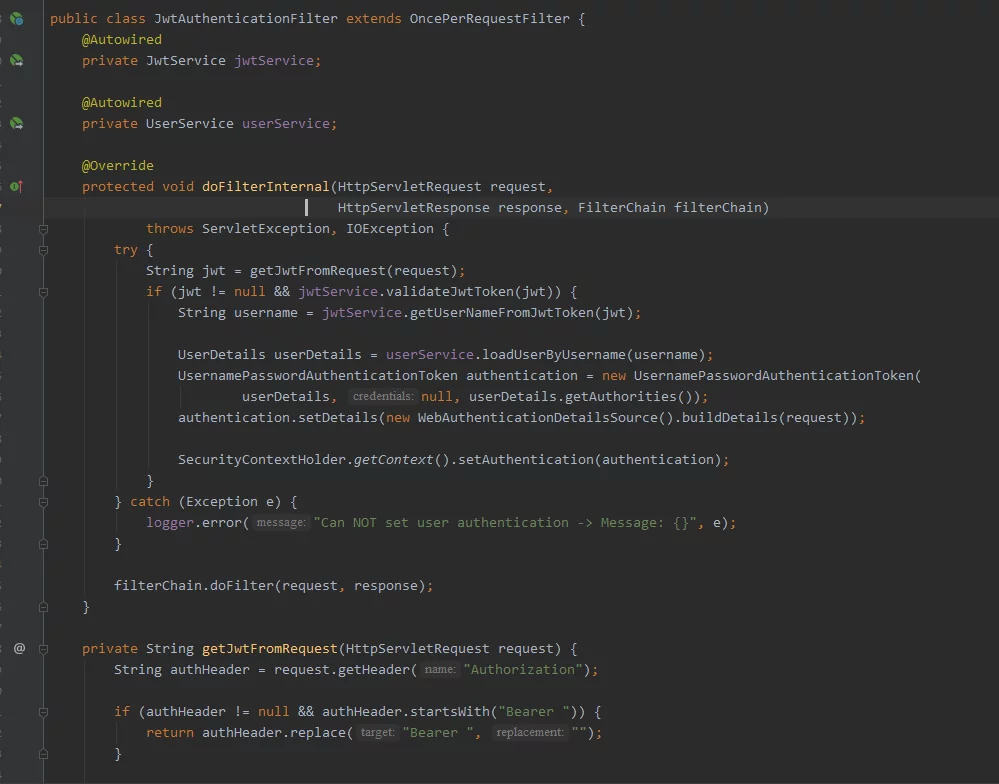The width and height of the screenshot is (999, 784).
Task: Click the autowired dependency gutter icon for jwtService
Action: (17, 61)
